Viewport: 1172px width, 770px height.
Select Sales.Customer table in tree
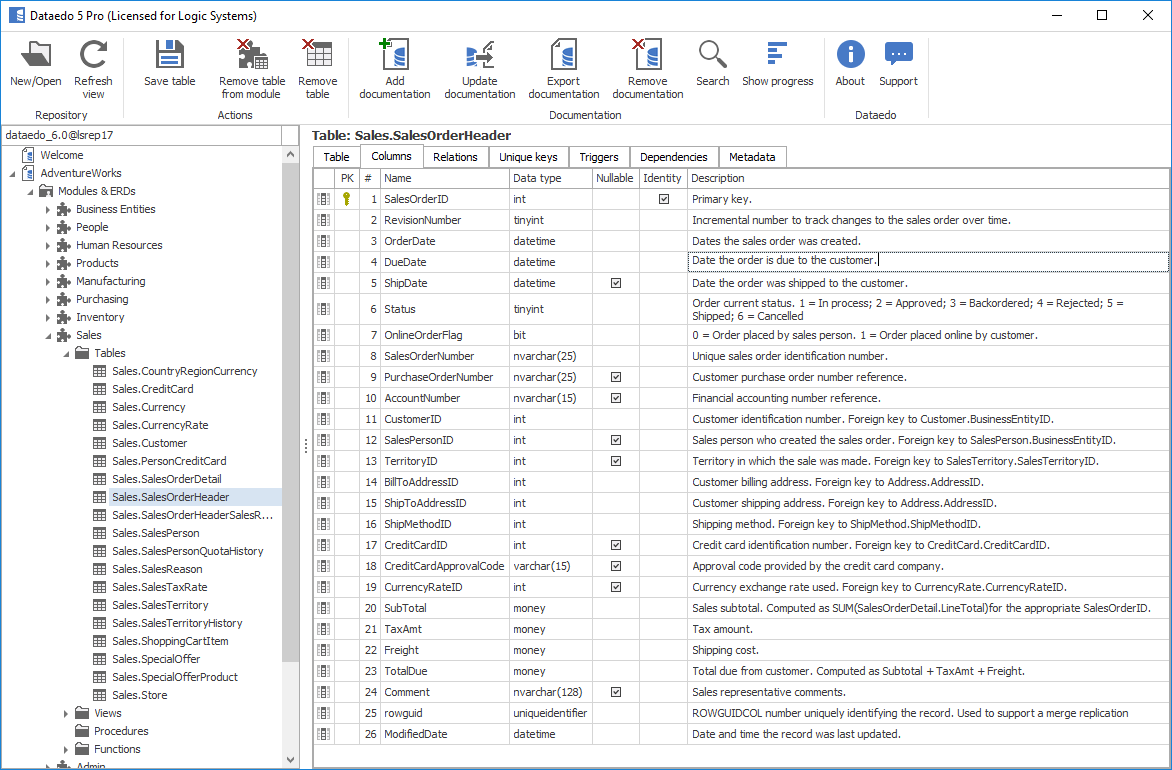149,443
